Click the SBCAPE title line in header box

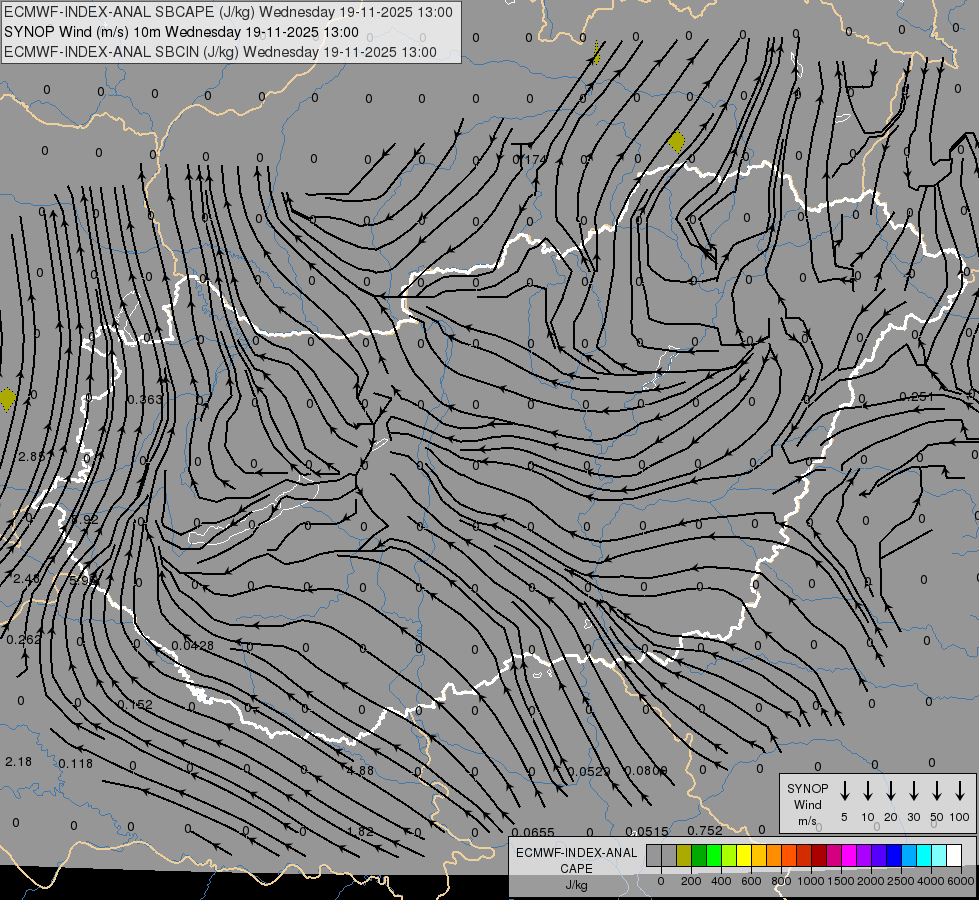click(x=228, y=12)
